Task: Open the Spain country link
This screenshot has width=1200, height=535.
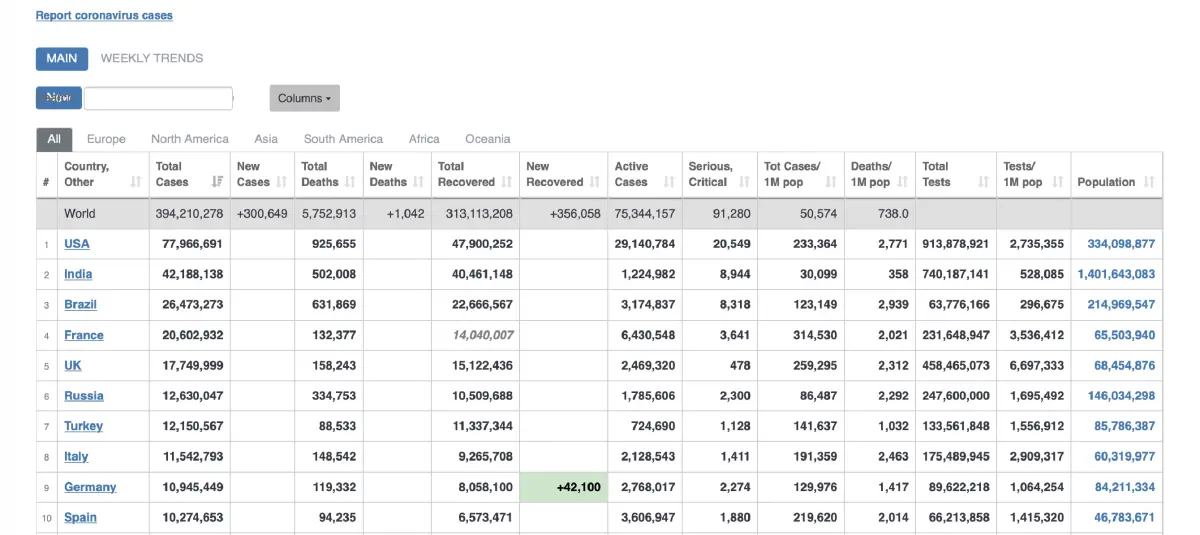Action: pyautogui.click(x=81, y=517)
